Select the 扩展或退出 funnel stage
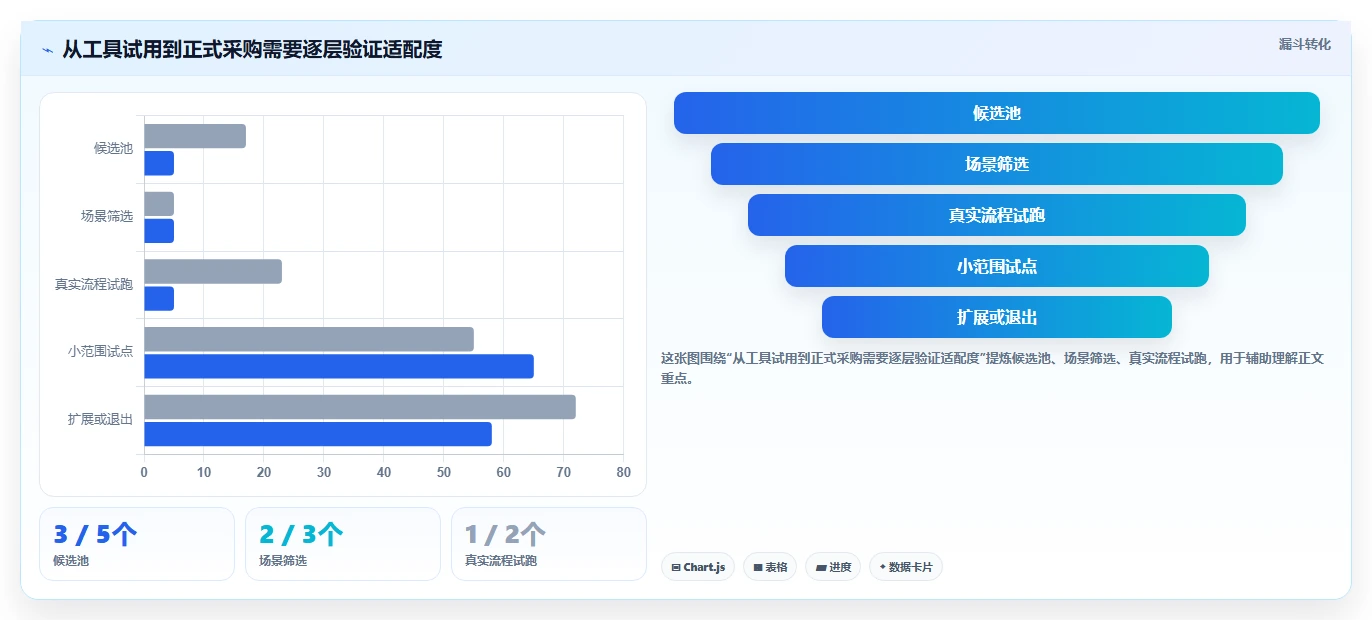This screenshot has height=620, width=1372. (997, 317)
